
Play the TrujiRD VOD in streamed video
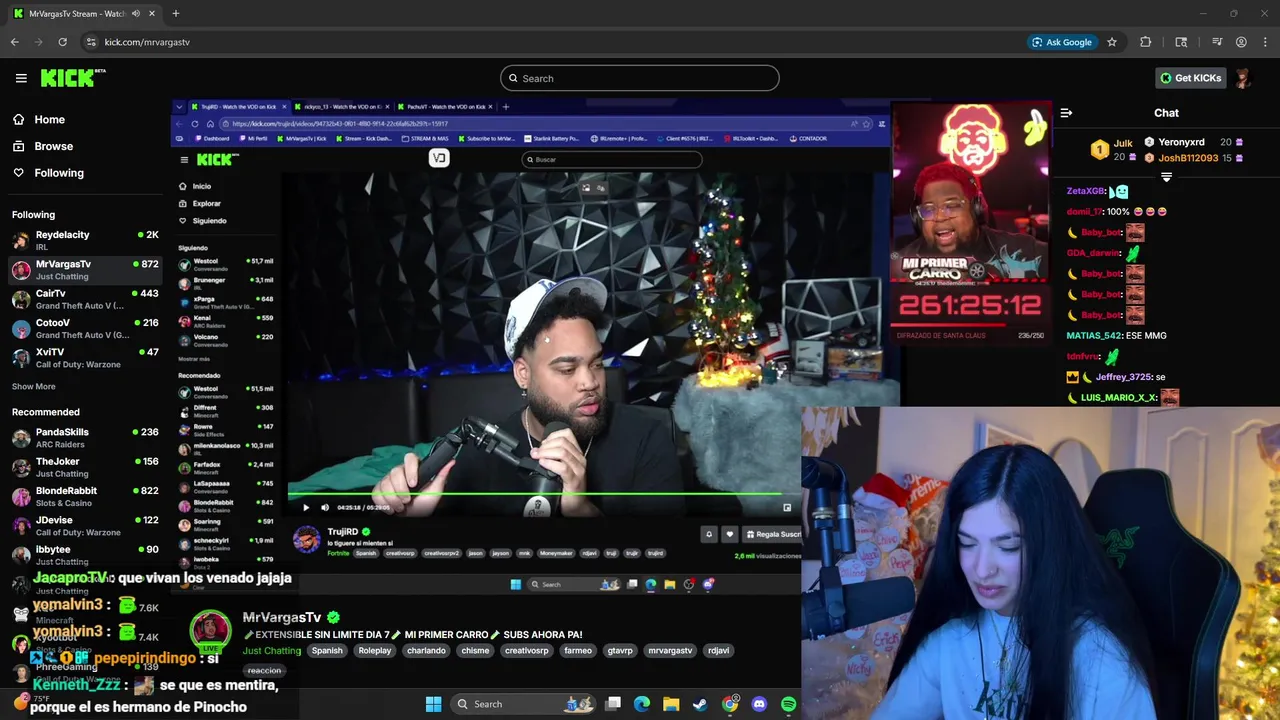click(306, 507)
